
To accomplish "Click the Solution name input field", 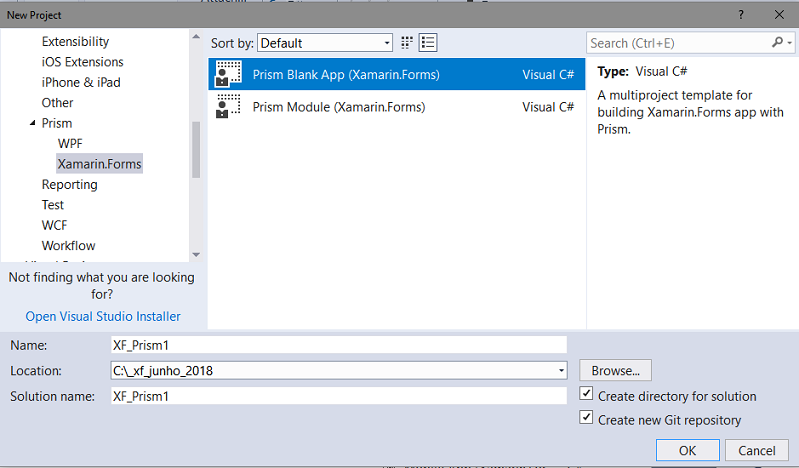I will pyautogui.click(x=339, y=396).
